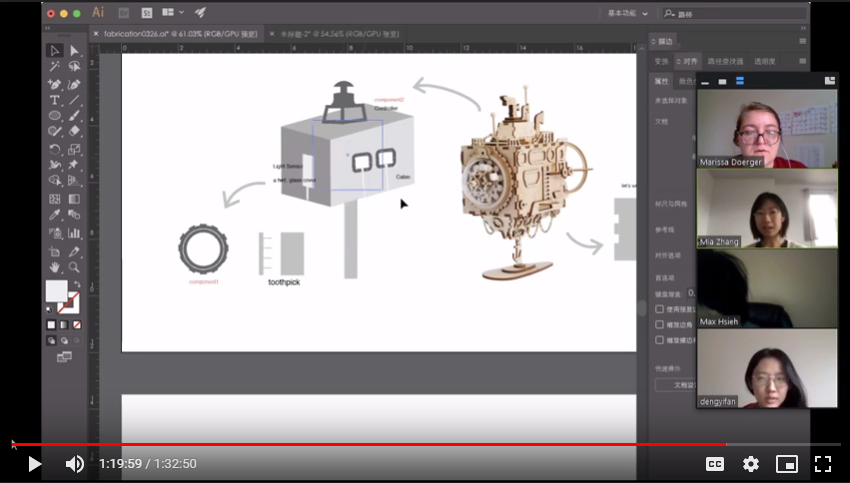Enable Draw Behind mode
The width and height of the screenshot is (850, 483).
click(64, 340)
